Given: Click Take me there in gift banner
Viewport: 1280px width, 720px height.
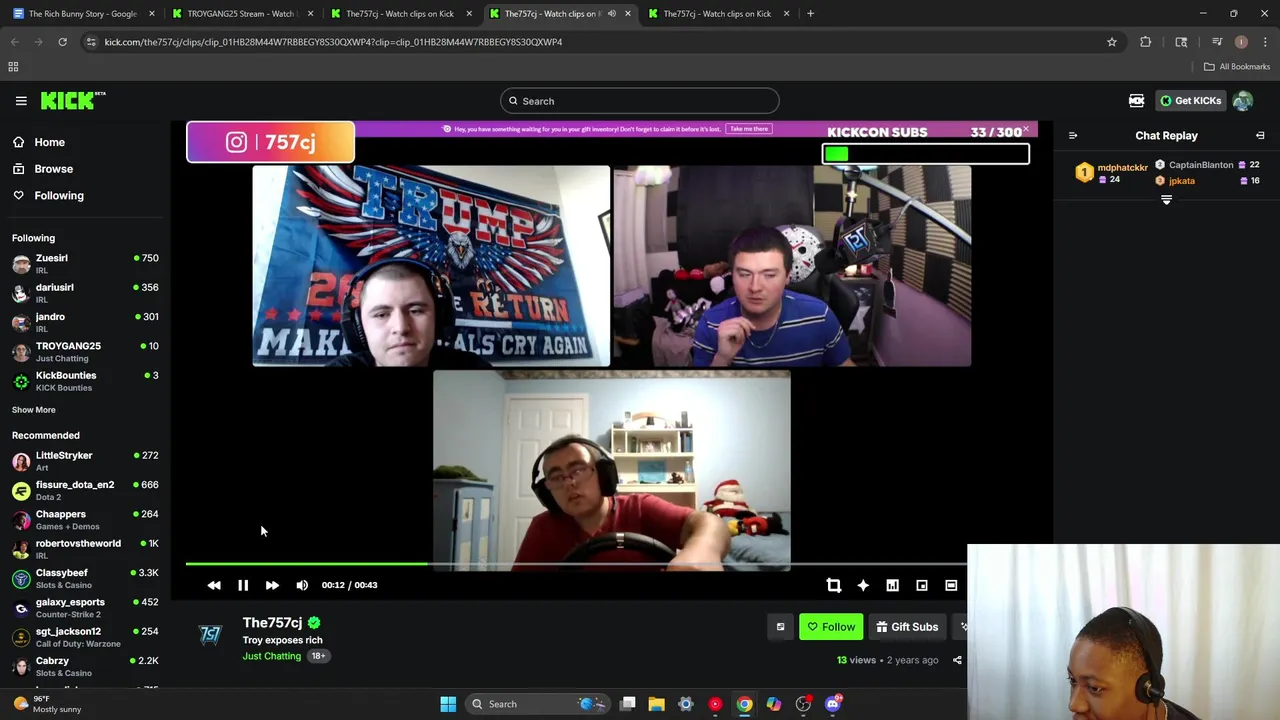Looking at the screenshot, I should click(749, 129).
